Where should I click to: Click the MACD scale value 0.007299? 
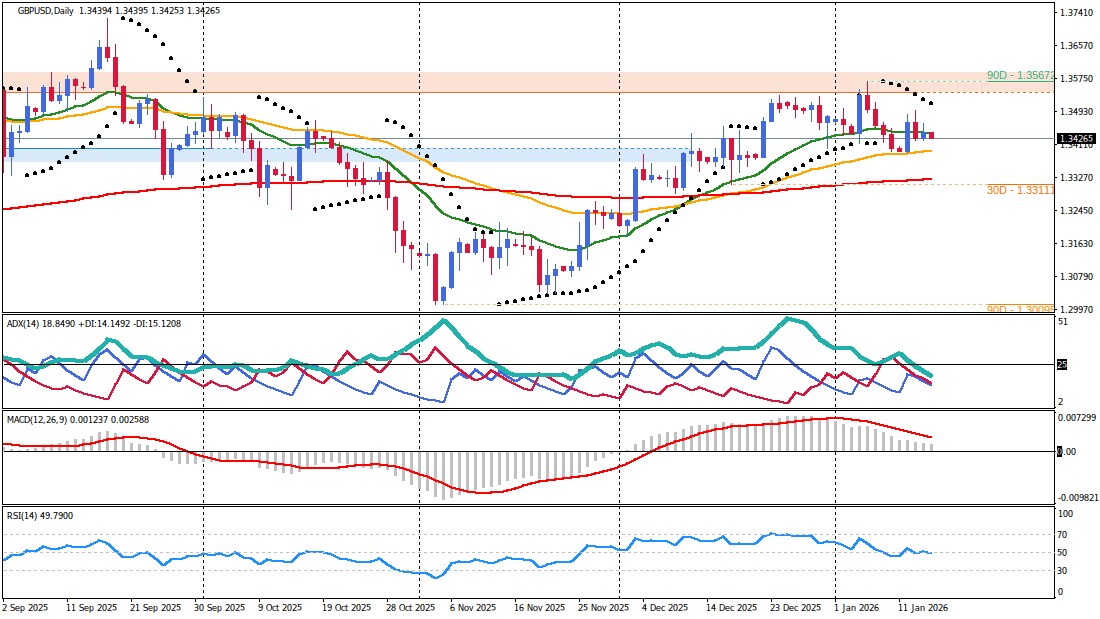pos(1076,418)
